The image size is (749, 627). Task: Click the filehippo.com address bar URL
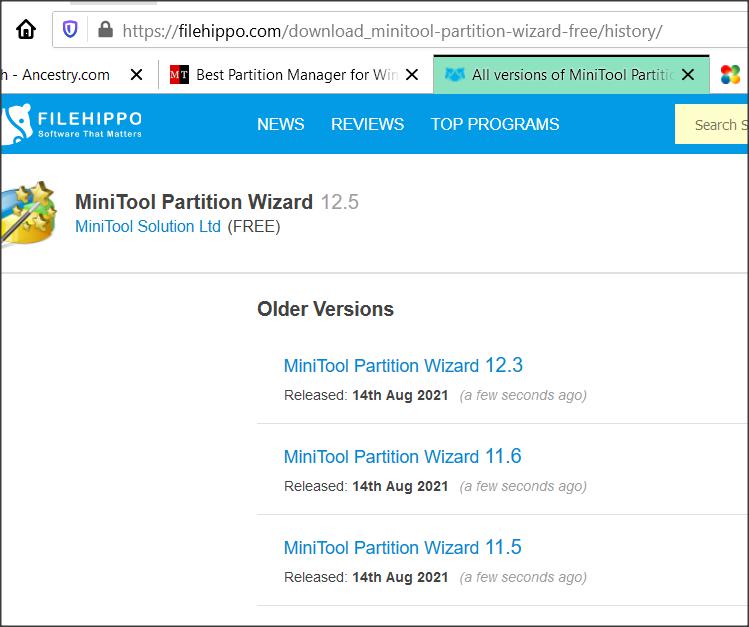[x=392, y=31]
